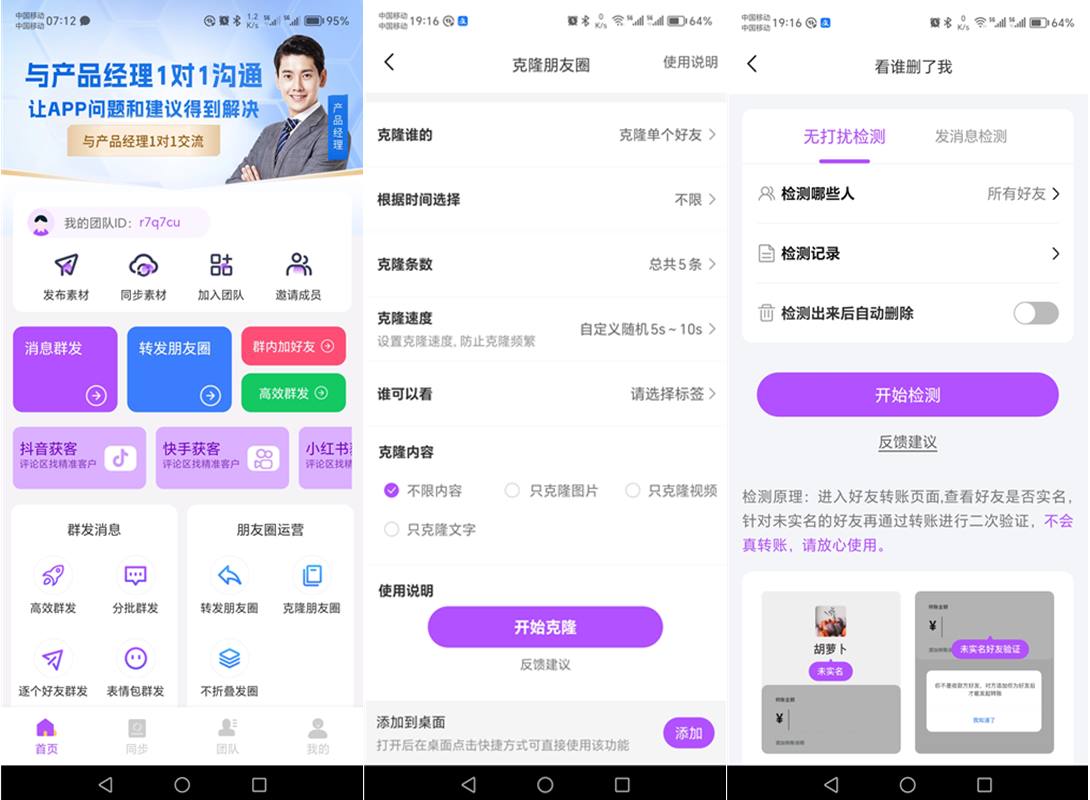Tap the 高效群发 rocket icon
This screenshot has width=1090, height=800.
pyautogui.click(x=53, y=575)
